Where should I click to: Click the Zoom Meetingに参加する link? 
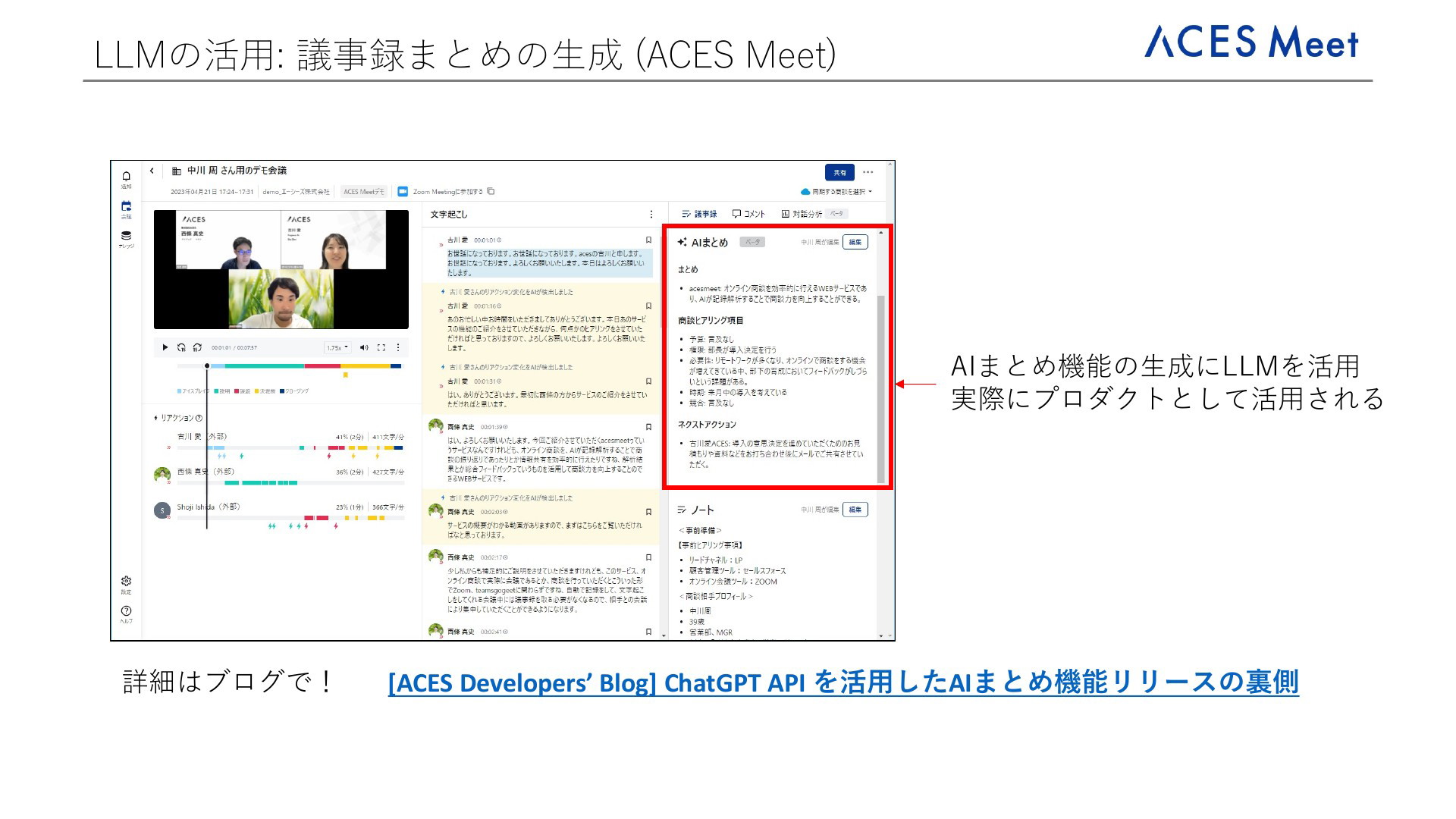pos(447,191)
